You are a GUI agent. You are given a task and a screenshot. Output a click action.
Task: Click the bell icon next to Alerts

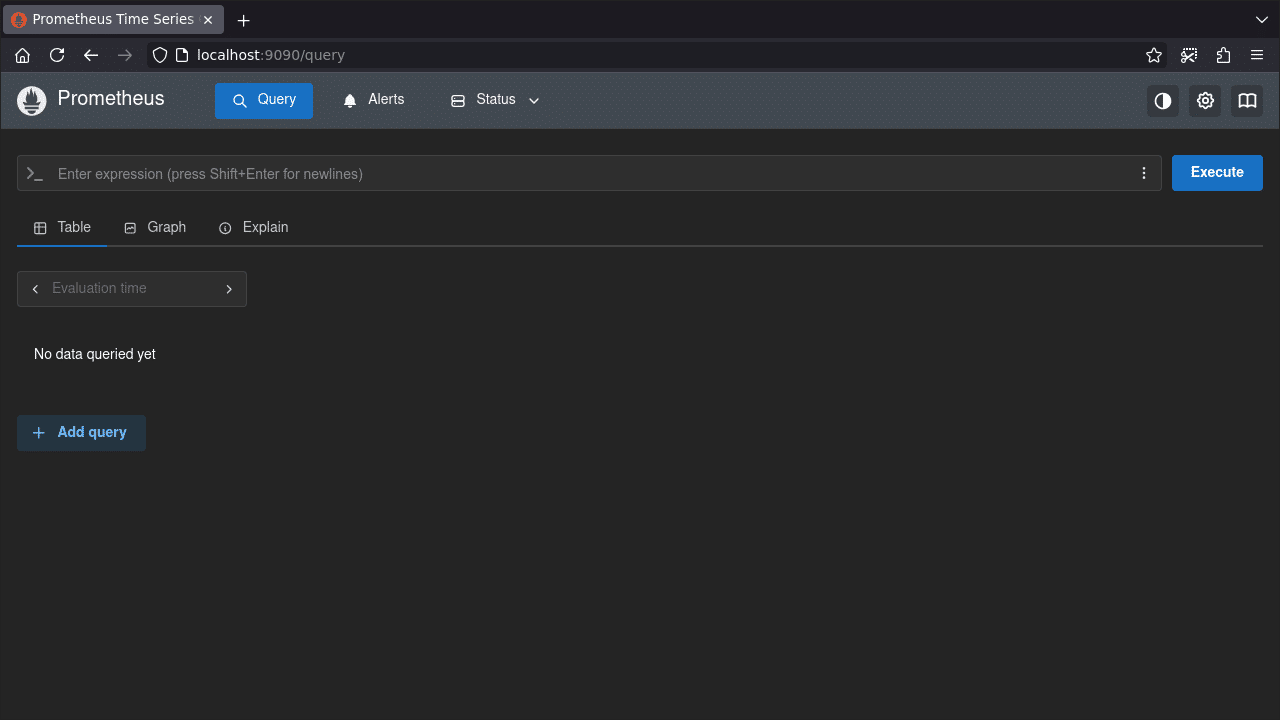pyautogui.click(x=349, y=99)
